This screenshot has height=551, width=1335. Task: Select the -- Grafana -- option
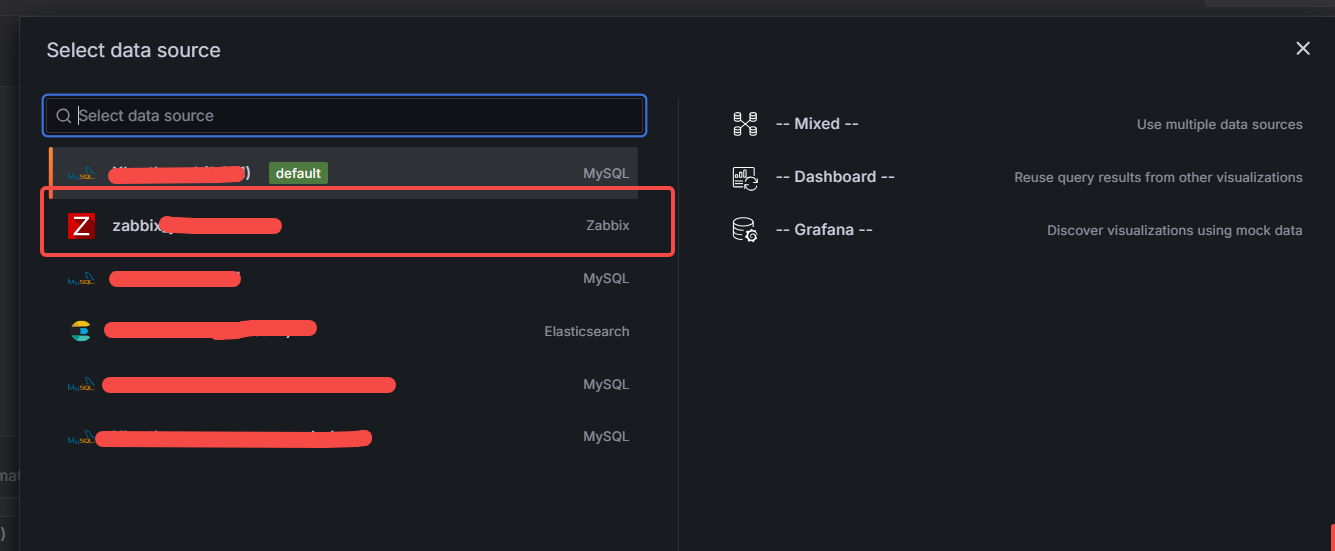pyautogui.click(x=824, y=230)
